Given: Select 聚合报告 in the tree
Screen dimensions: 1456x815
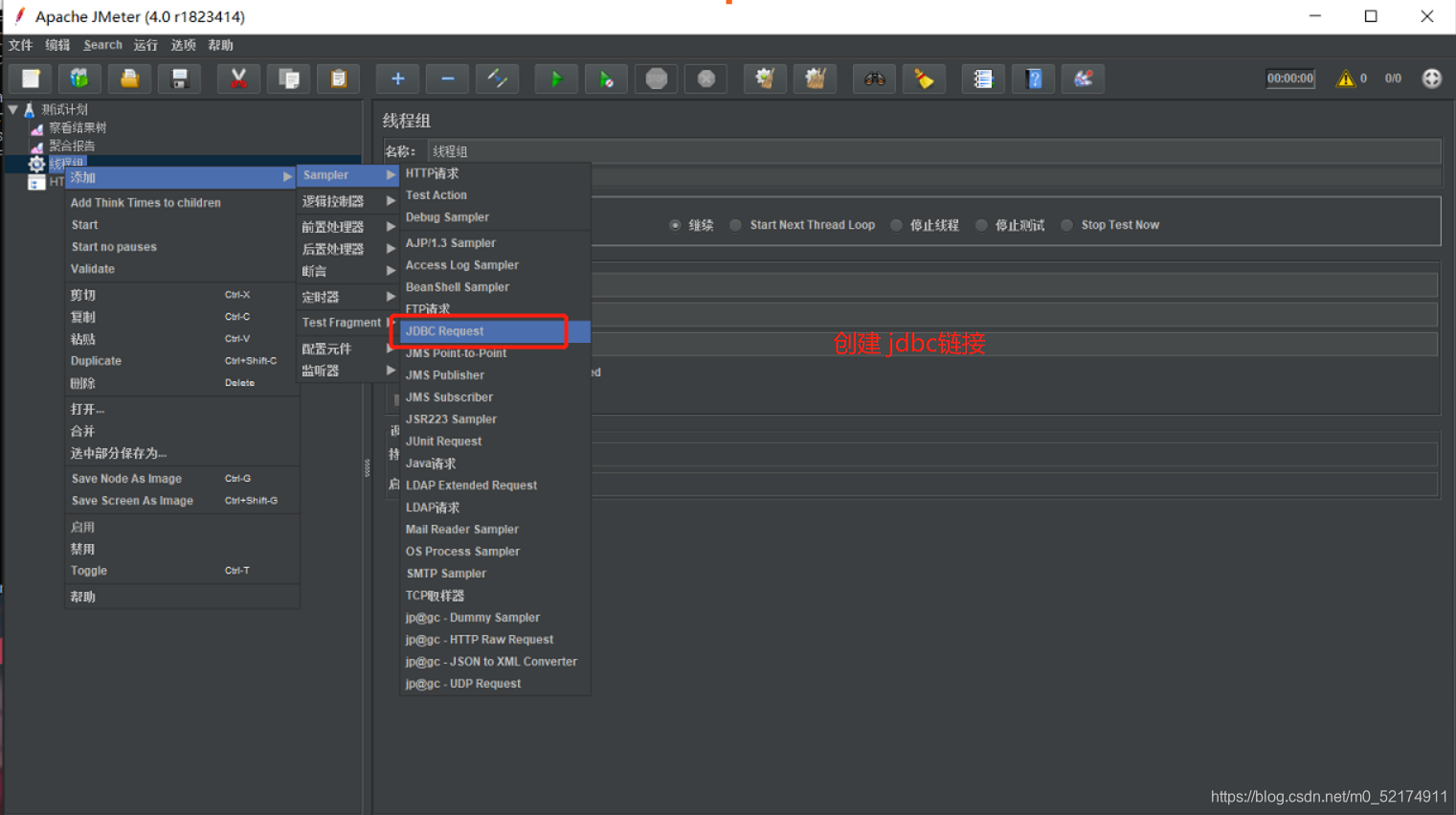Looking at the screenshot, I should (72, 146).
